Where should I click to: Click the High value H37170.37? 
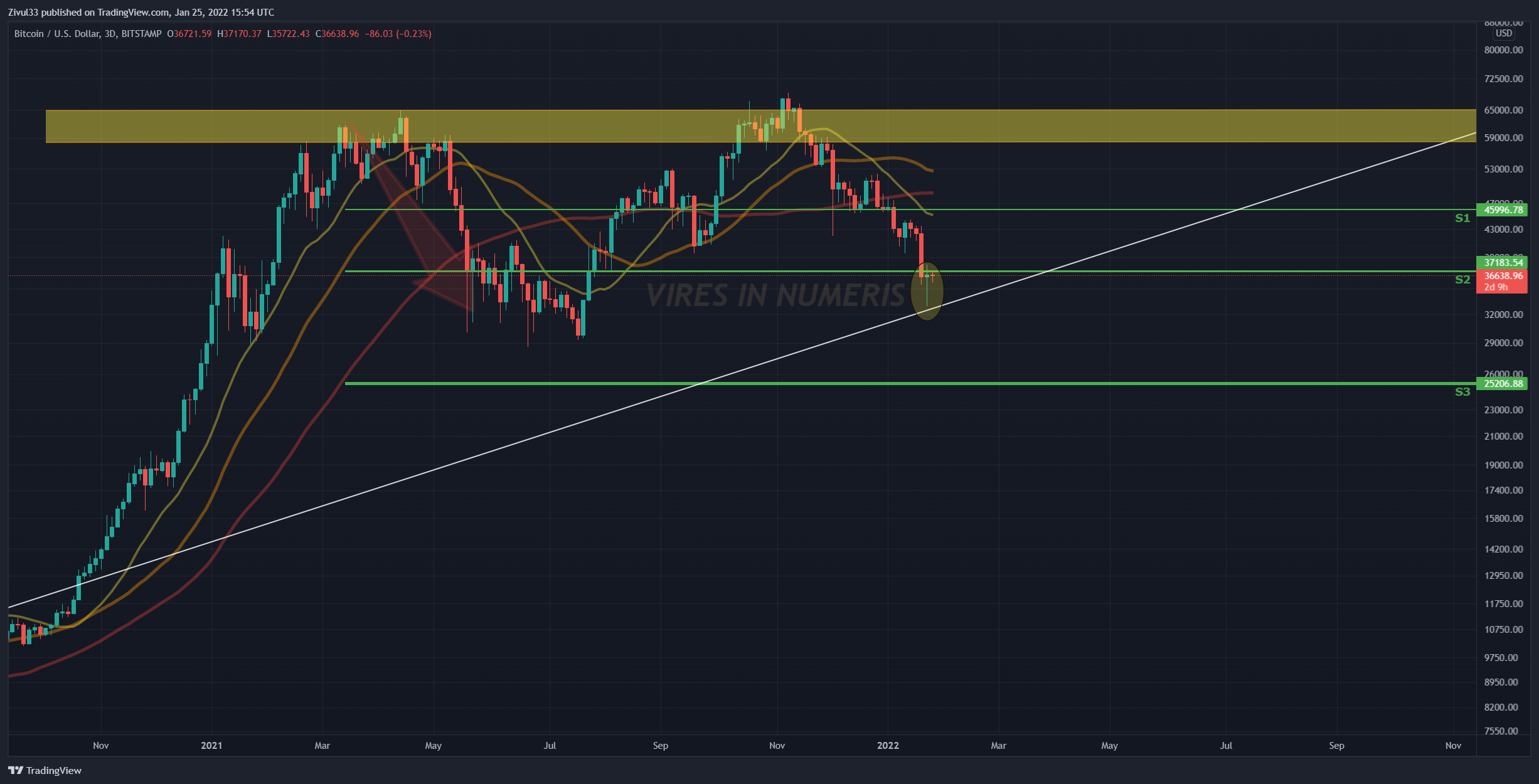239,34
